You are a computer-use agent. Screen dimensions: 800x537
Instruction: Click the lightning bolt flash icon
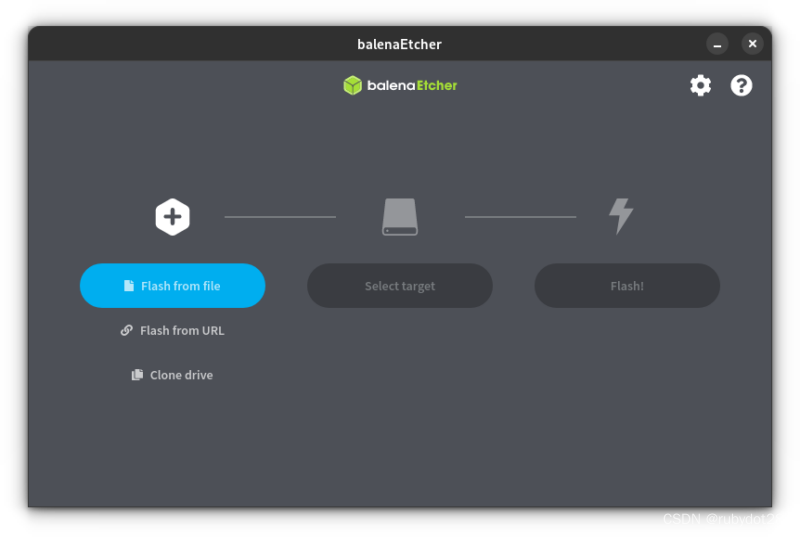coord(621,216)
